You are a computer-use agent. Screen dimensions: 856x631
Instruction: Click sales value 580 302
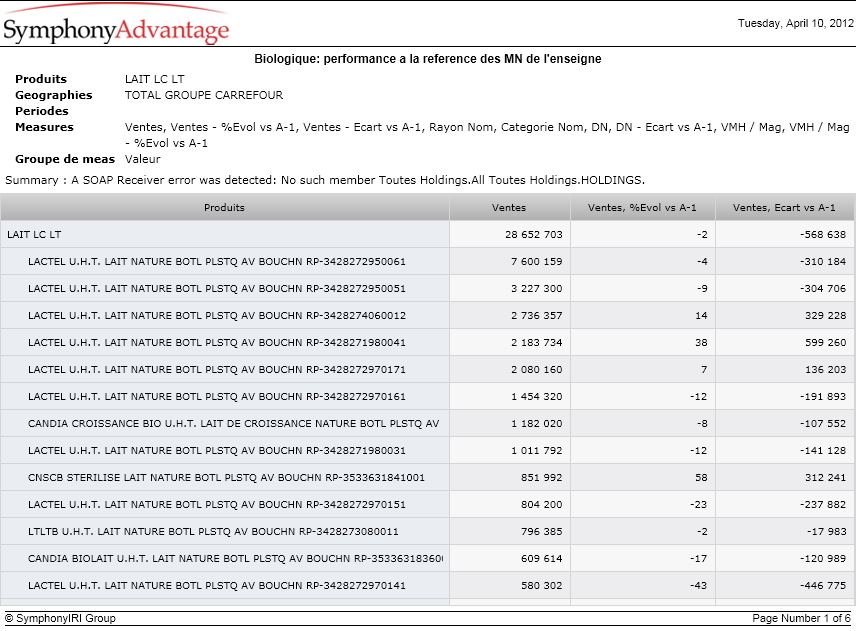click(x=541, y=586)
